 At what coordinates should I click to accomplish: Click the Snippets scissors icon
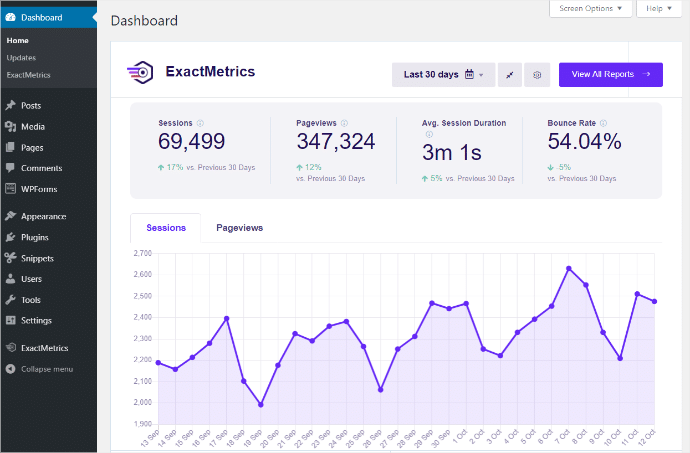[x=11, y=258]
